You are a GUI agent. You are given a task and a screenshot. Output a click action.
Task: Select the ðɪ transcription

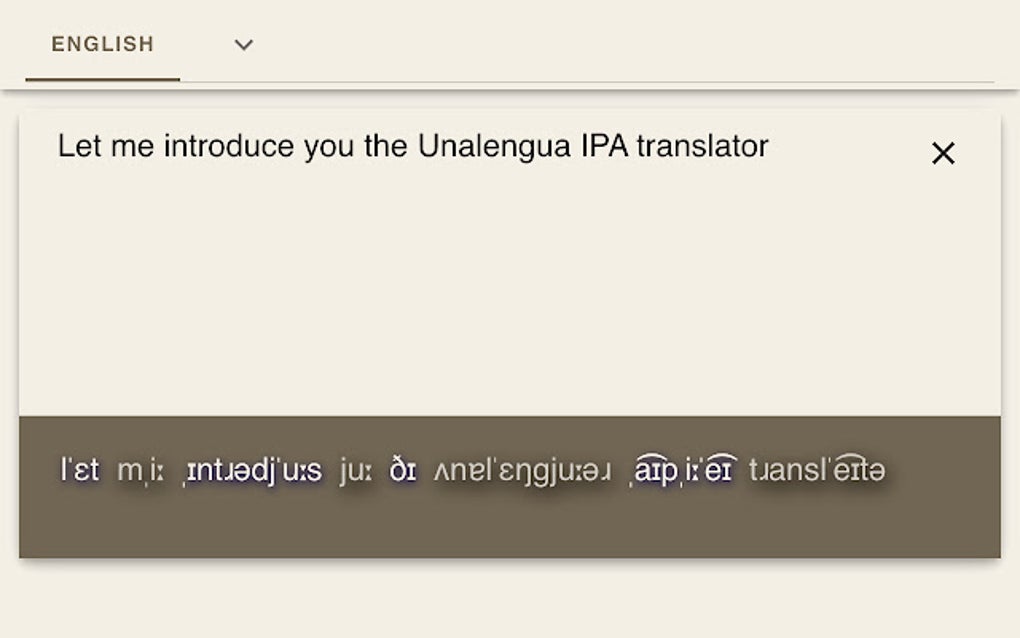coord(404,468)
